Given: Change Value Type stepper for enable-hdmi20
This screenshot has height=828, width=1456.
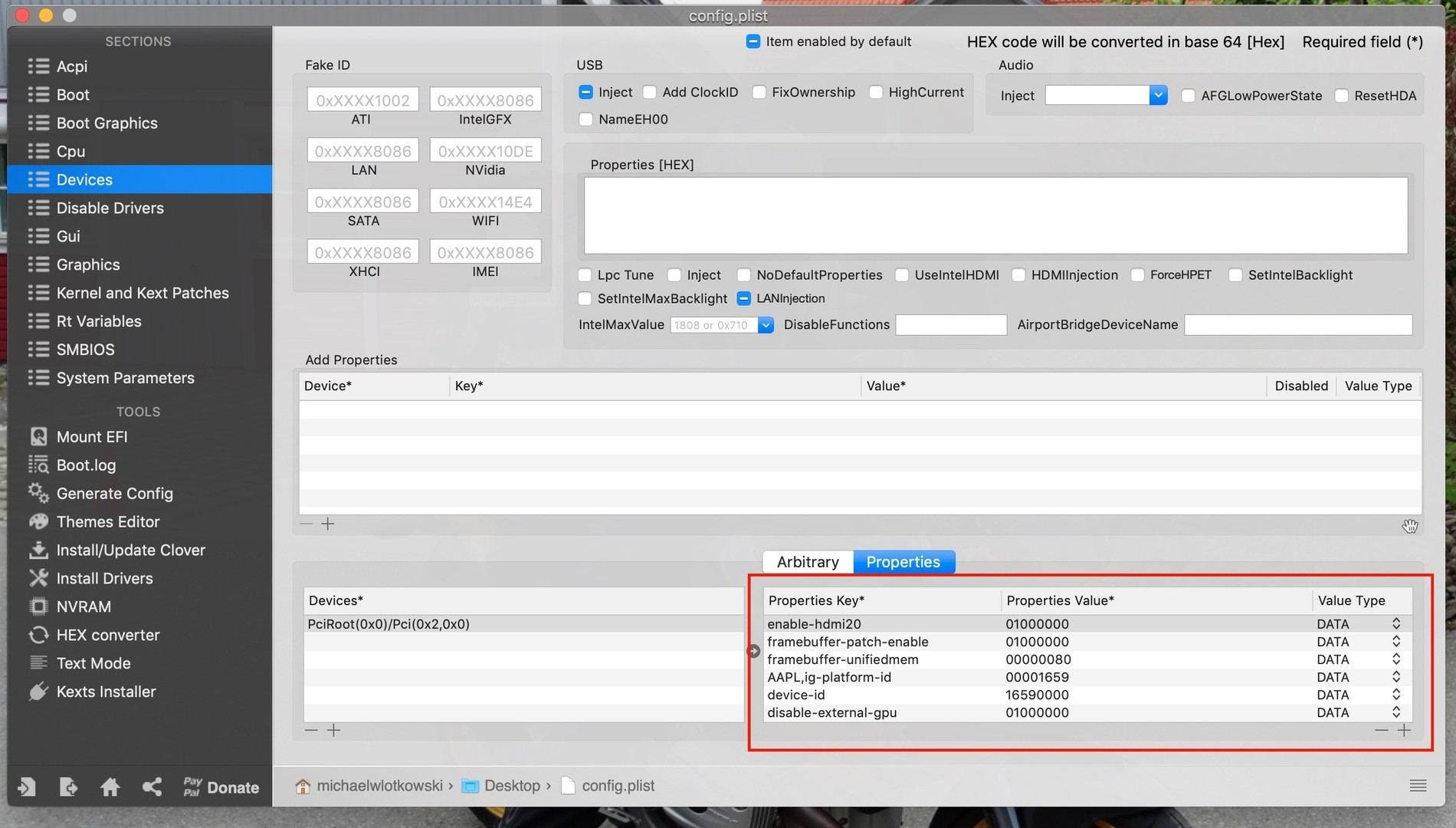Looking at the screenshot, I should [x=1396, y=624].
